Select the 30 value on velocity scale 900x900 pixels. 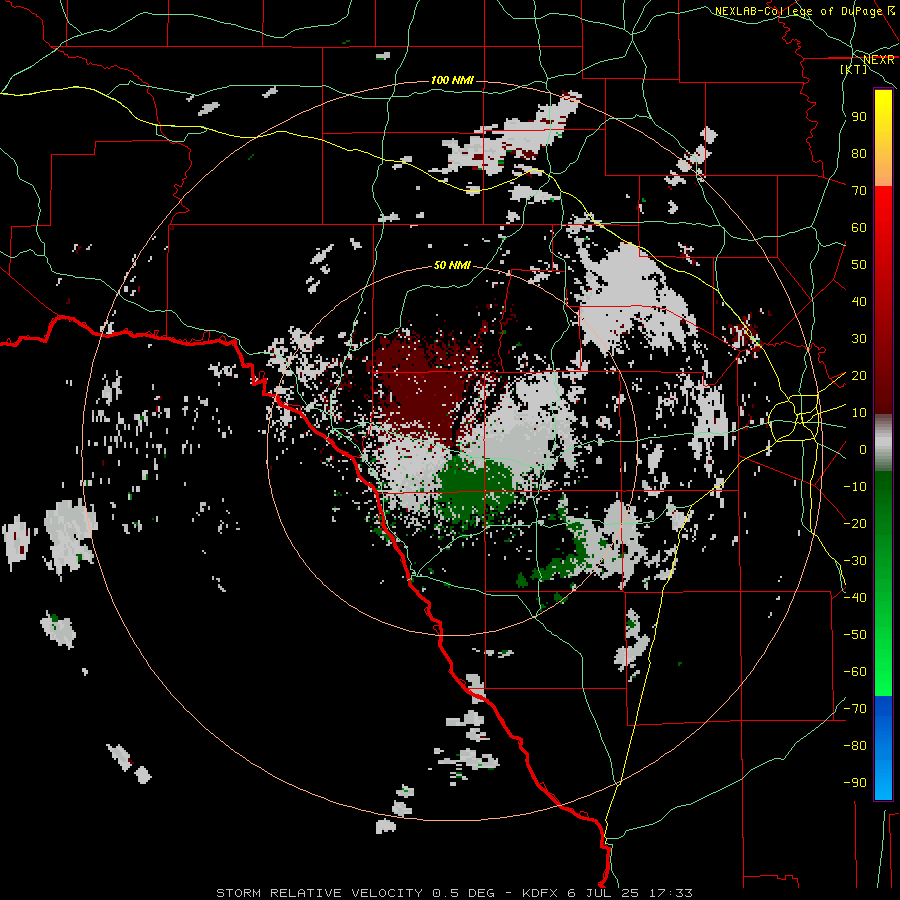[859, 339]
